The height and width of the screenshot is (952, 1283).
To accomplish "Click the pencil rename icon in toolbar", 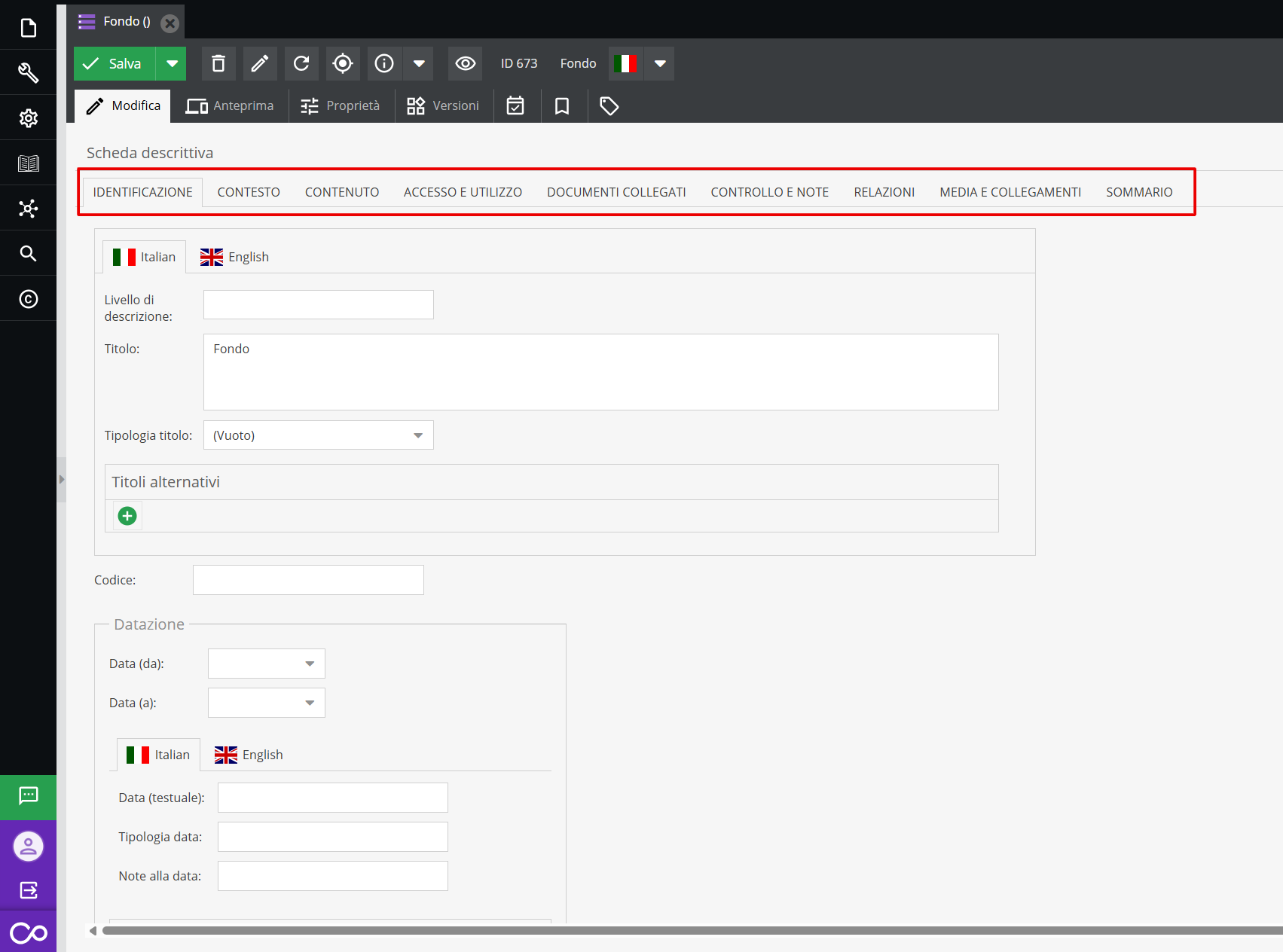I will coord(260,64).
